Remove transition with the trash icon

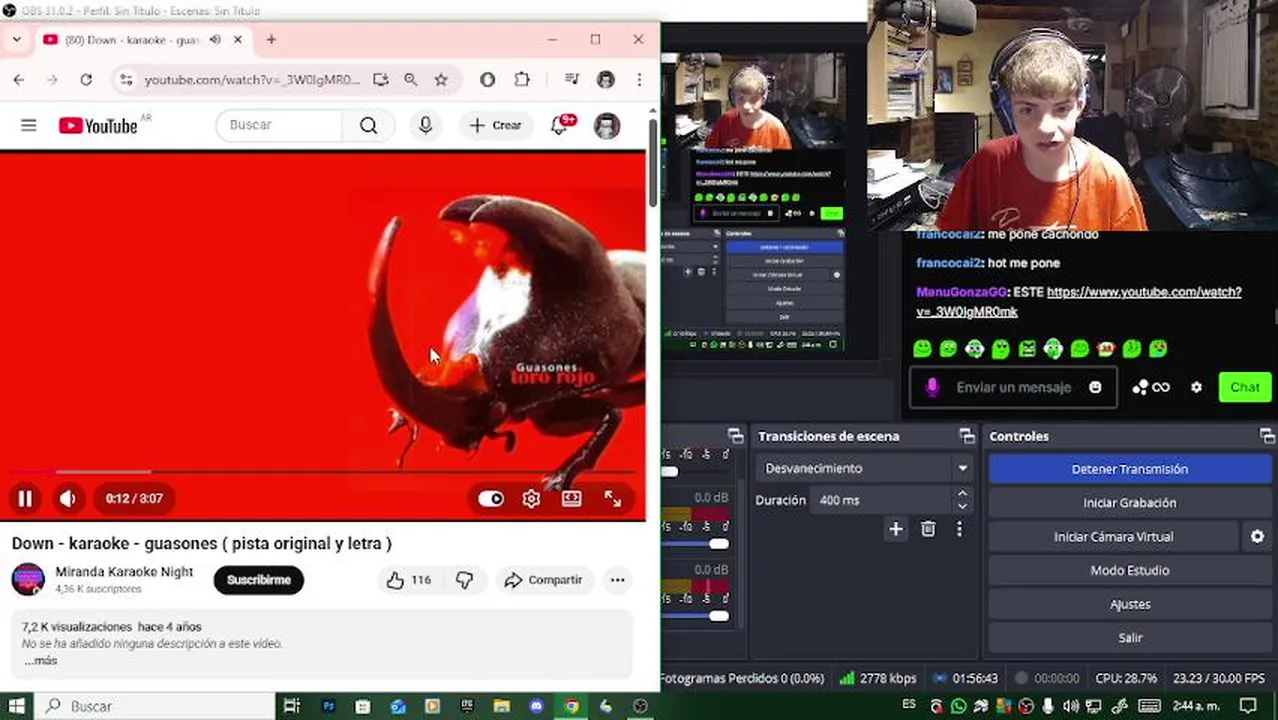(x=928, y=529)
